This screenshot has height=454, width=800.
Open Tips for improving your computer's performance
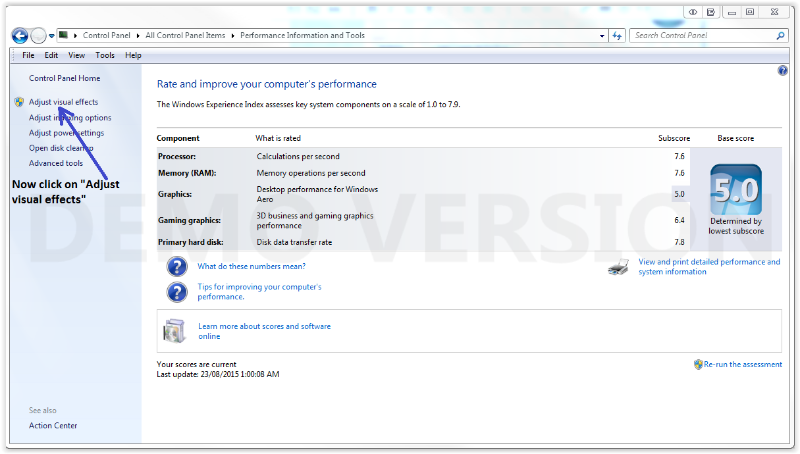point(259,292)
